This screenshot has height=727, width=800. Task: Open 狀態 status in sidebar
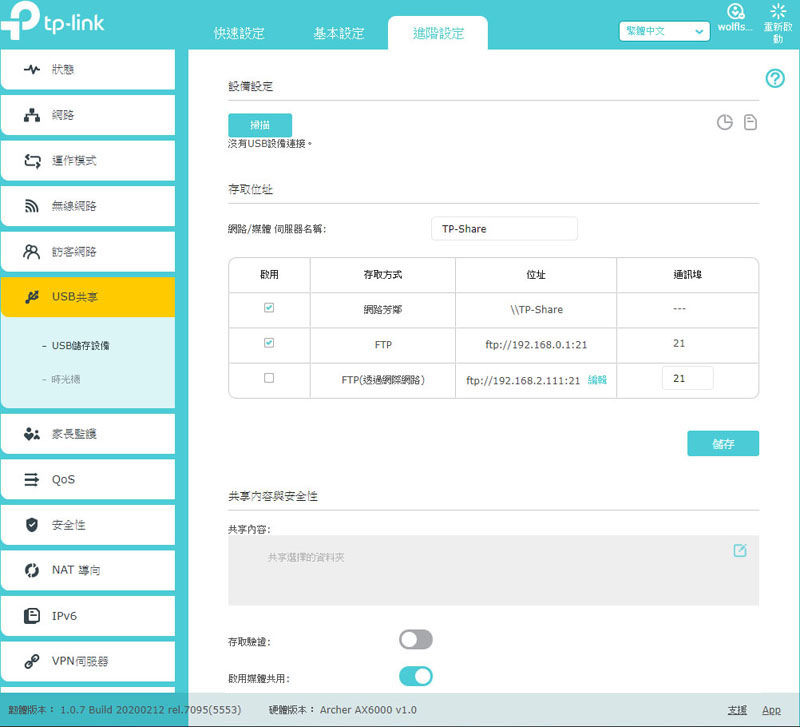[88, 69]
